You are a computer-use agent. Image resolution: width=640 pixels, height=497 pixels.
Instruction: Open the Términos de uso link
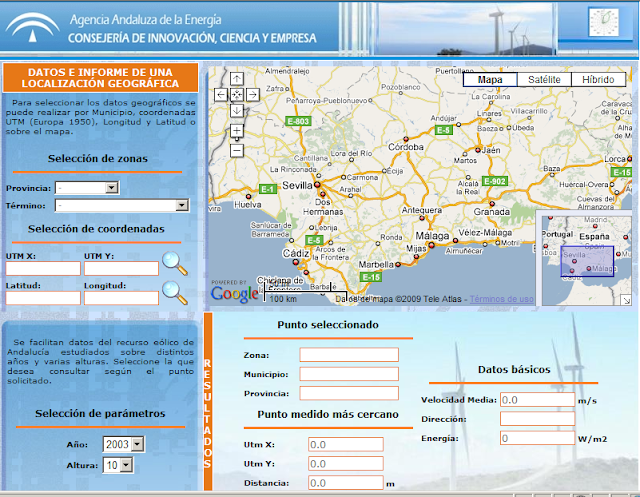click(502, 299)
